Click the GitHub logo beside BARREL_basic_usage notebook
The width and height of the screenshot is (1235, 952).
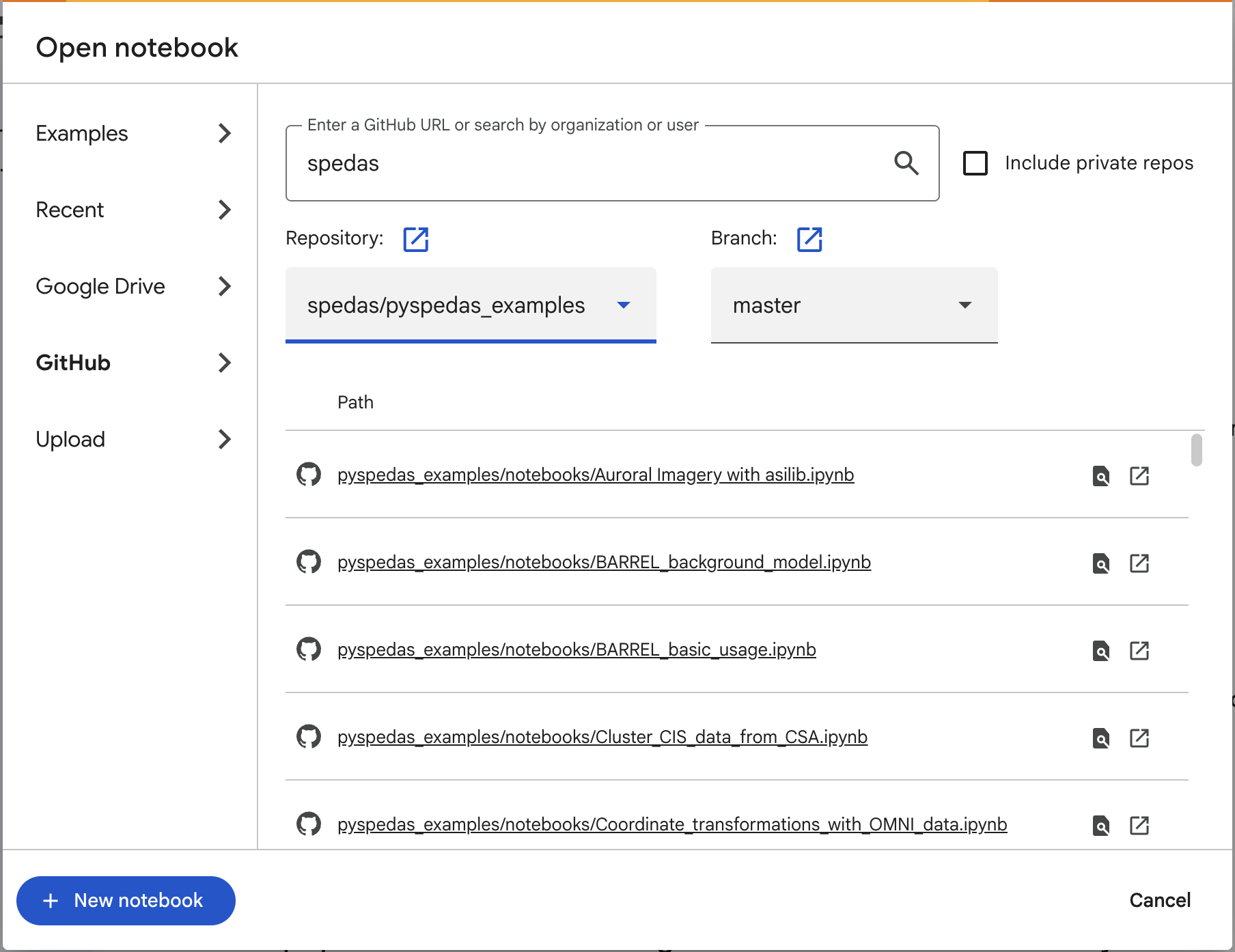coord(309,649)
